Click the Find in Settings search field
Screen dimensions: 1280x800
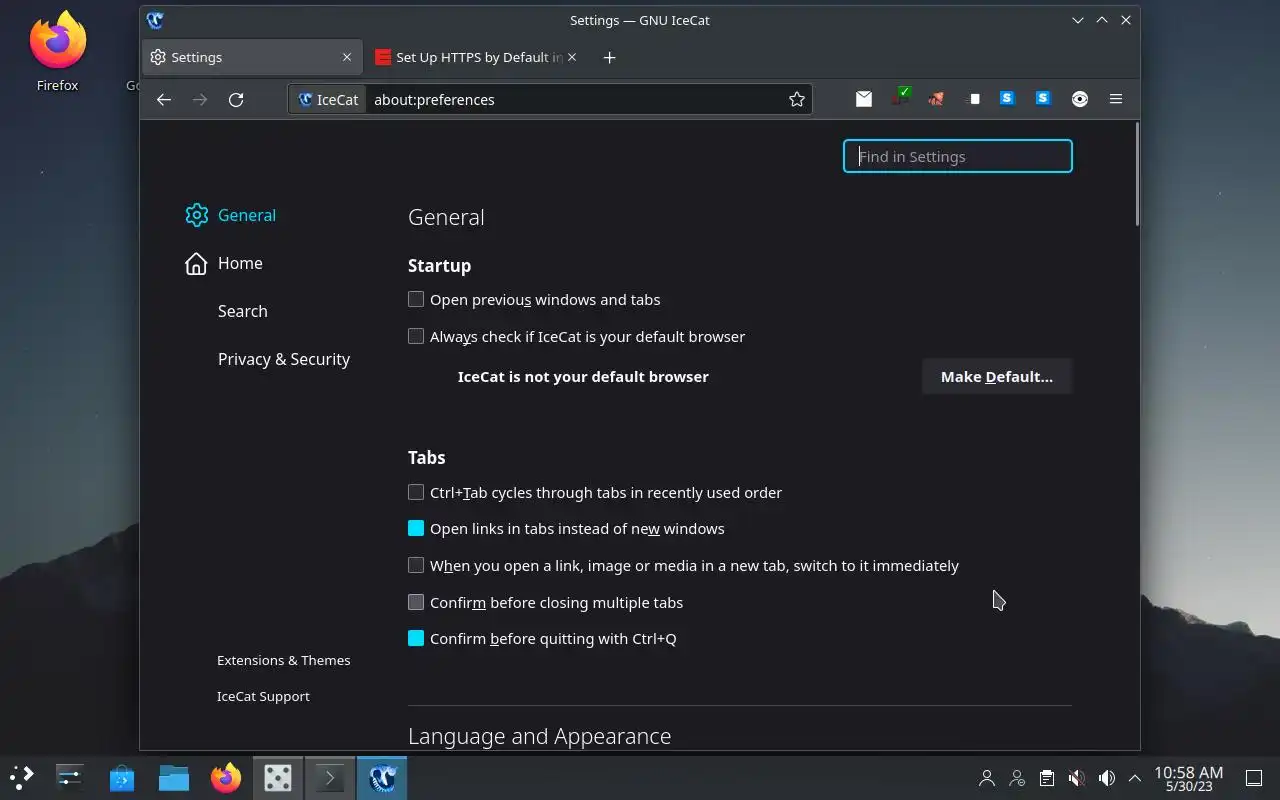(958, 156)
